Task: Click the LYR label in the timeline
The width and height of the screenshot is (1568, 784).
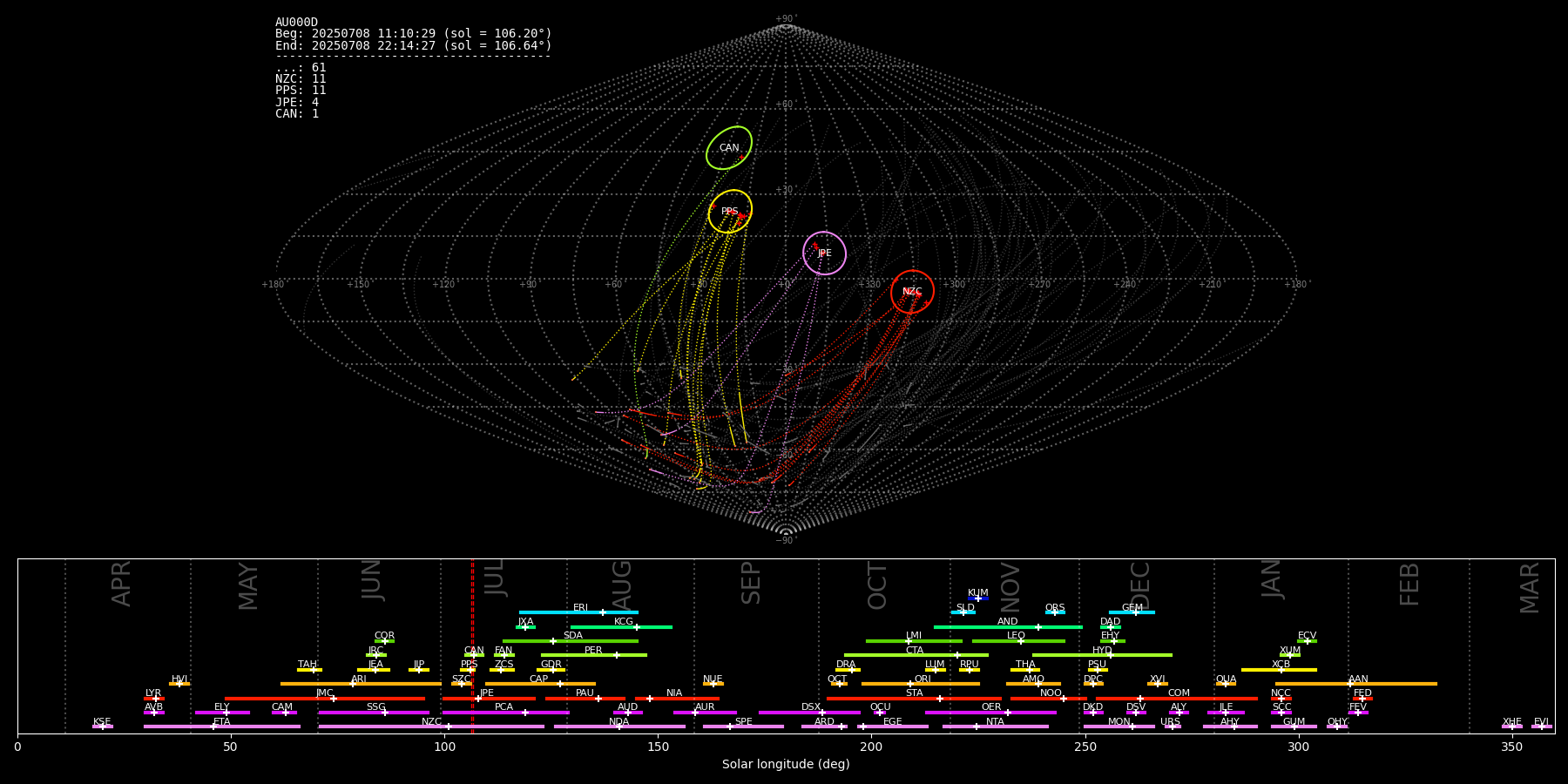Action: click(x=153, y=693)
